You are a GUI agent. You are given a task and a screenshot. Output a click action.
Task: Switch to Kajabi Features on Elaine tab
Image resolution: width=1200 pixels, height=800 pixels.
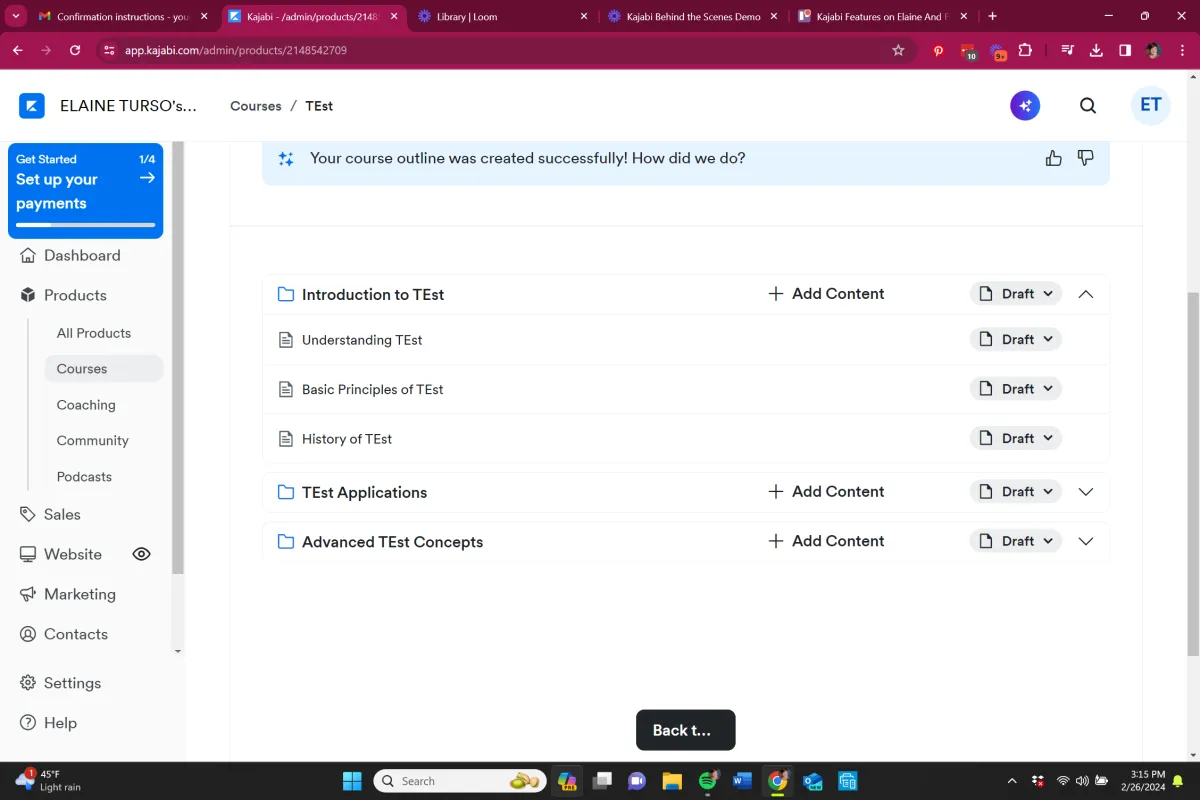pos(883,16)
